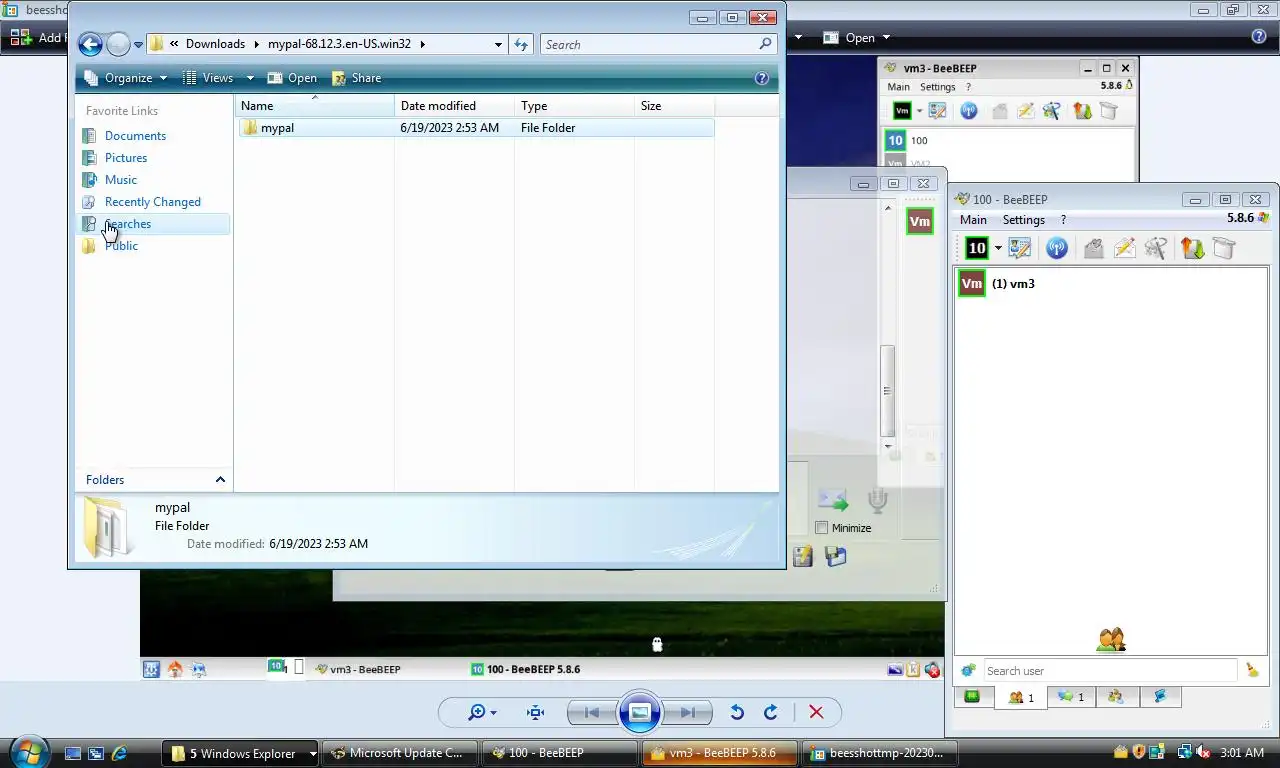The height and width of the screenshot is (768, 1280).
Task: Click broadcast icon in 100 BeeBEEP toolbar
Action: (1056, 248)
